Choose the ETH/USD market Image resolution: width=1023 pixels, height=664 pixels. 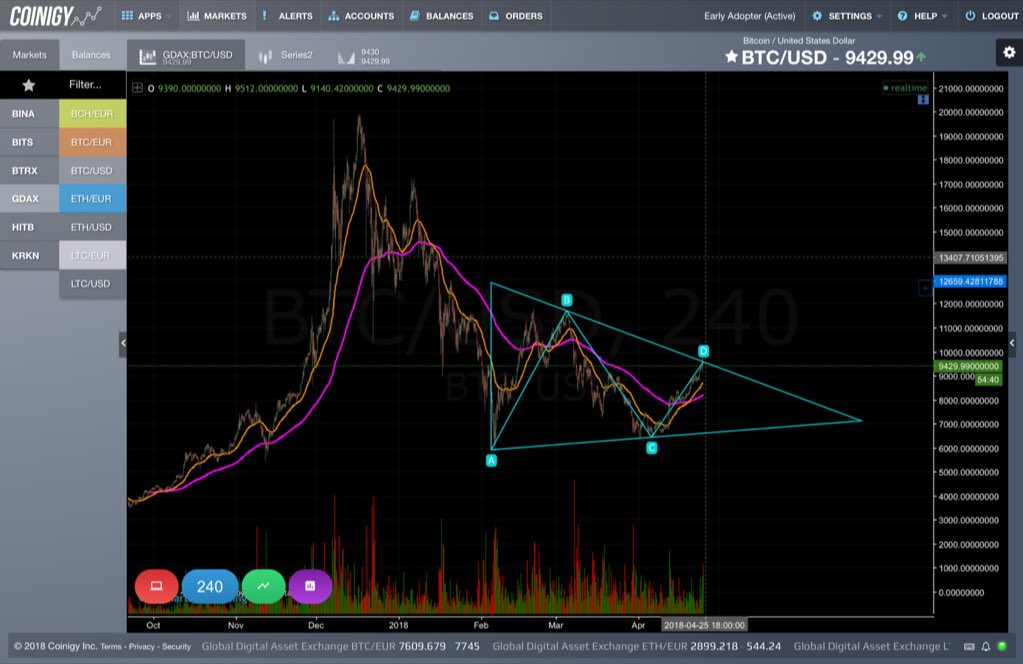92,227
